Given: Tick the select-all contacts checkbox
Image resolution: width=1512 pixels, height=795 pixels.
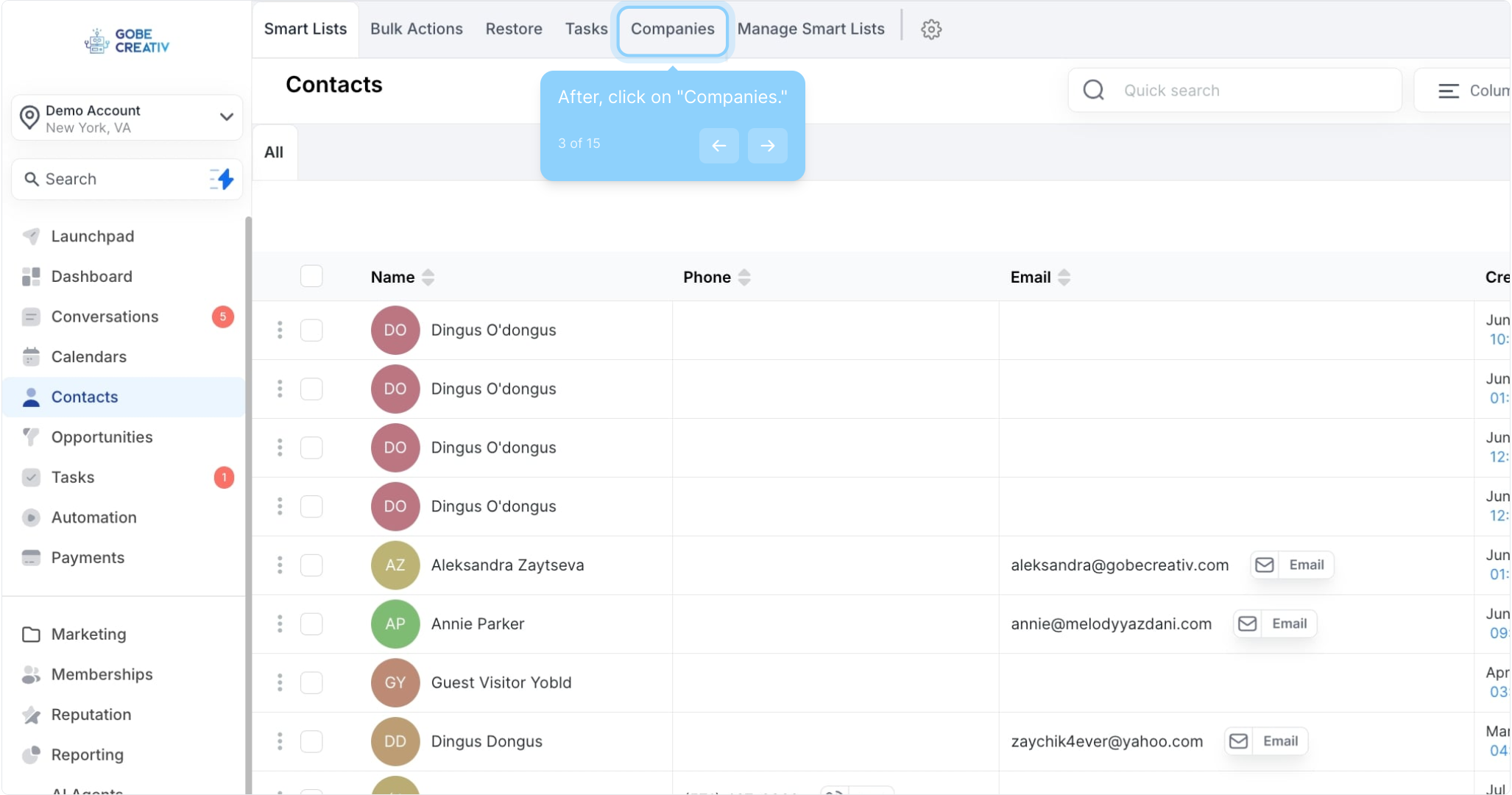Looking at the screenshot, I should tap(311, 277).
